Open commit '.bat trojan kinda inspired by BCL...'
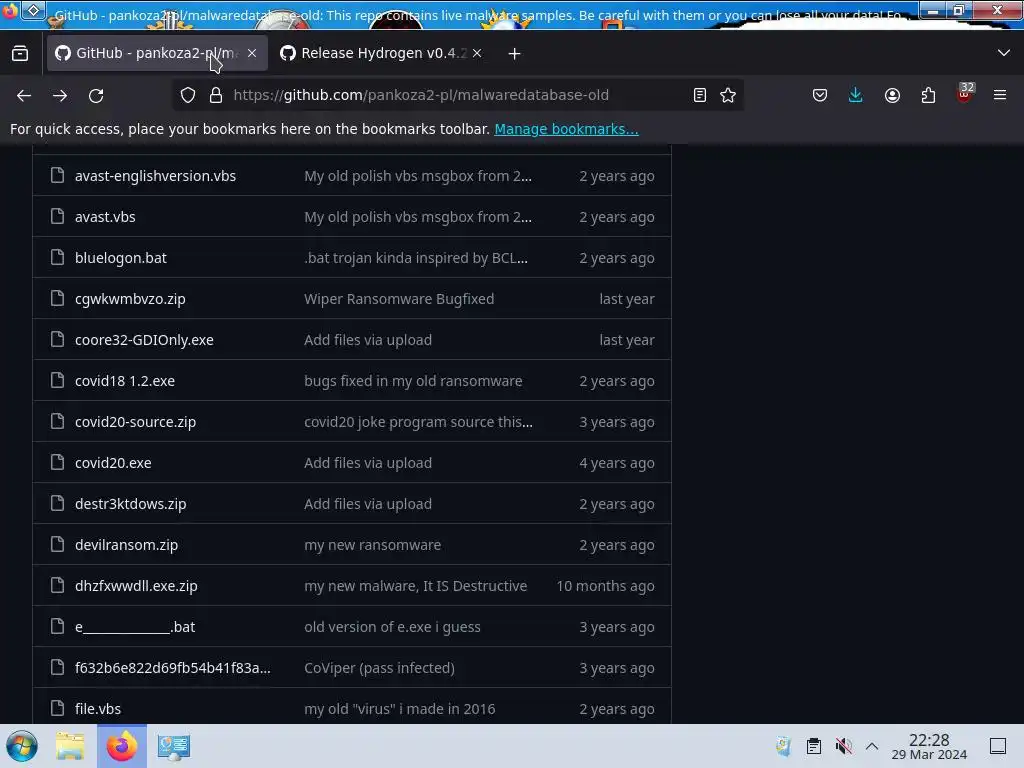Image resolution: width=1024 pixels, height=768 pixels. point(416,259)
